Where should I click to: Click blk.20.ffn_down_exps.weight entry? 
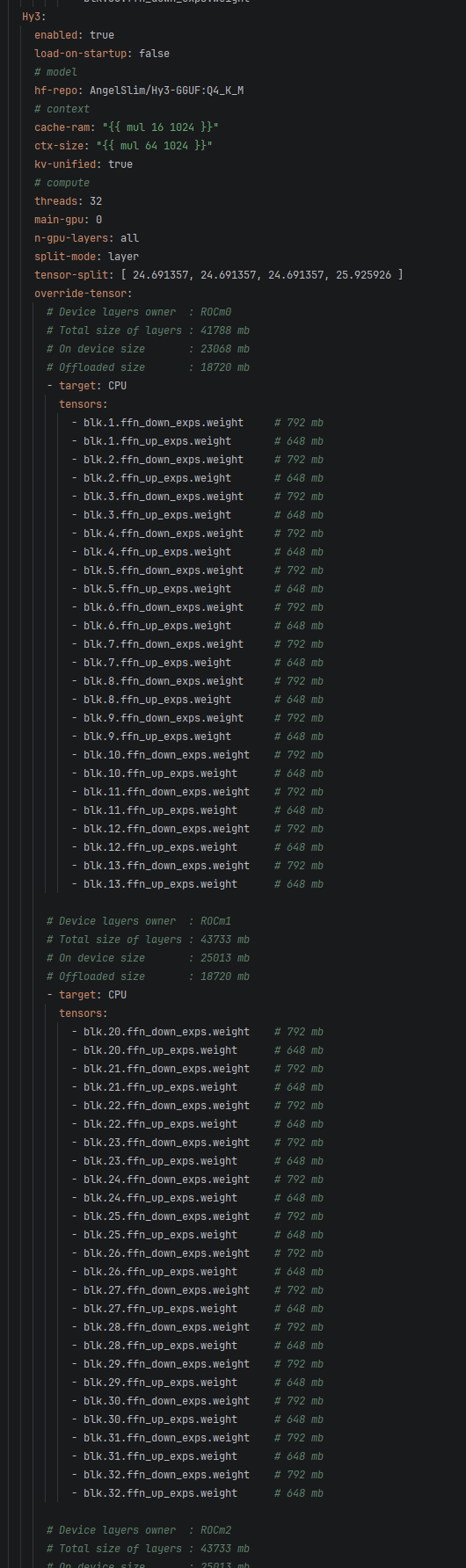(166, 1031)
